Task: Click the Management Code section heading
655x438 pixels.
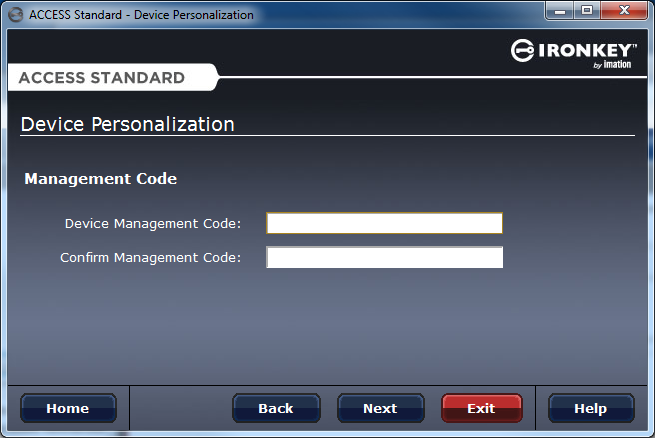Action: click(100, 179)
